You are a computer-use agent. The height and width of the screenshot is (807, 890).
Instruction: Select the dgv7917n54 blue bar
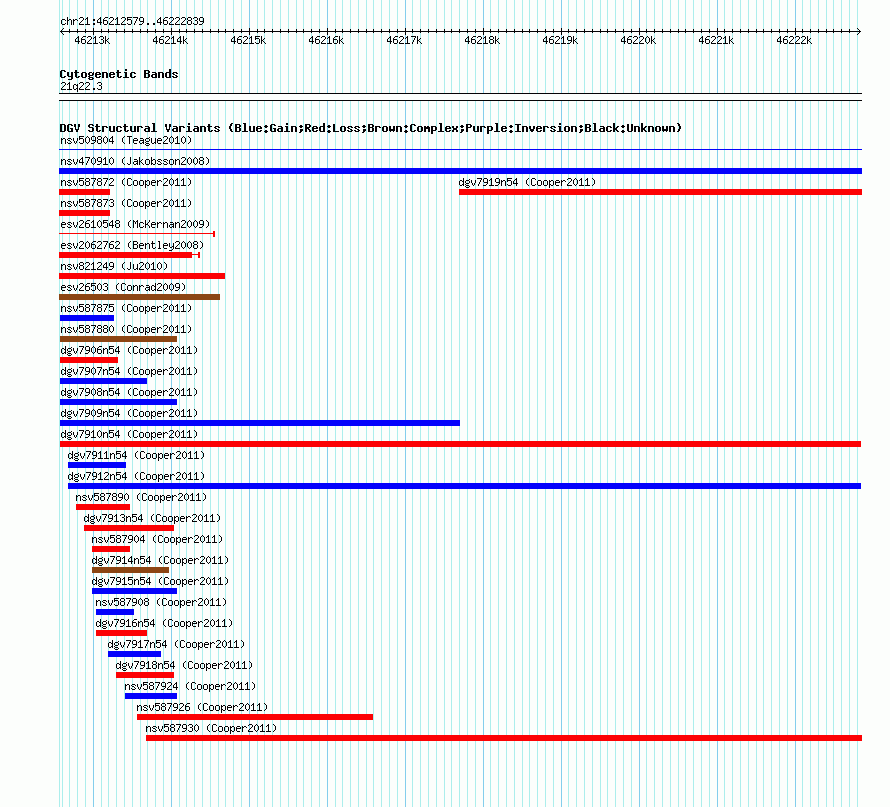coord(135,654)
